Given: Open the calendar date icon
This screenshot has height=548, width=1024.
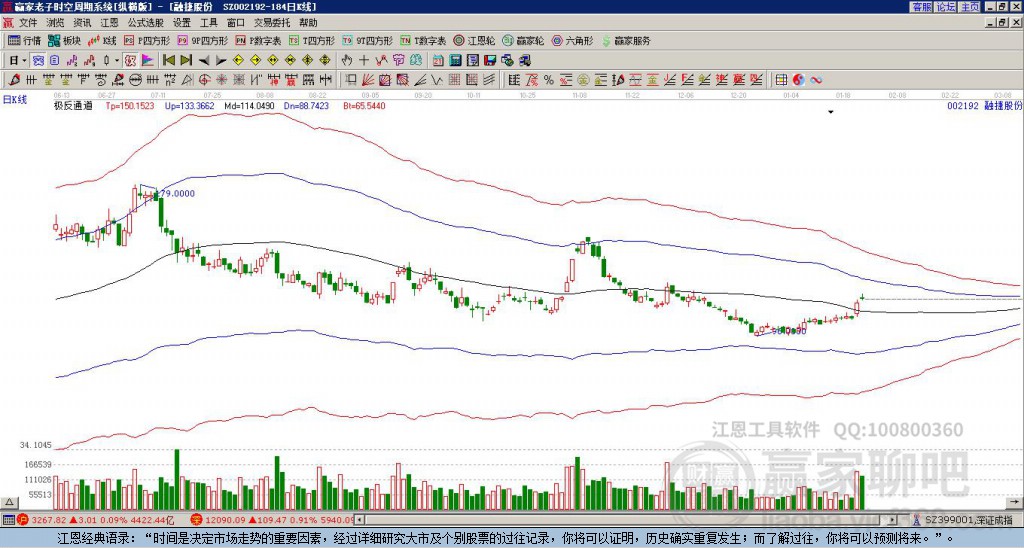Looking at the screenshot, I should (438, 60).
